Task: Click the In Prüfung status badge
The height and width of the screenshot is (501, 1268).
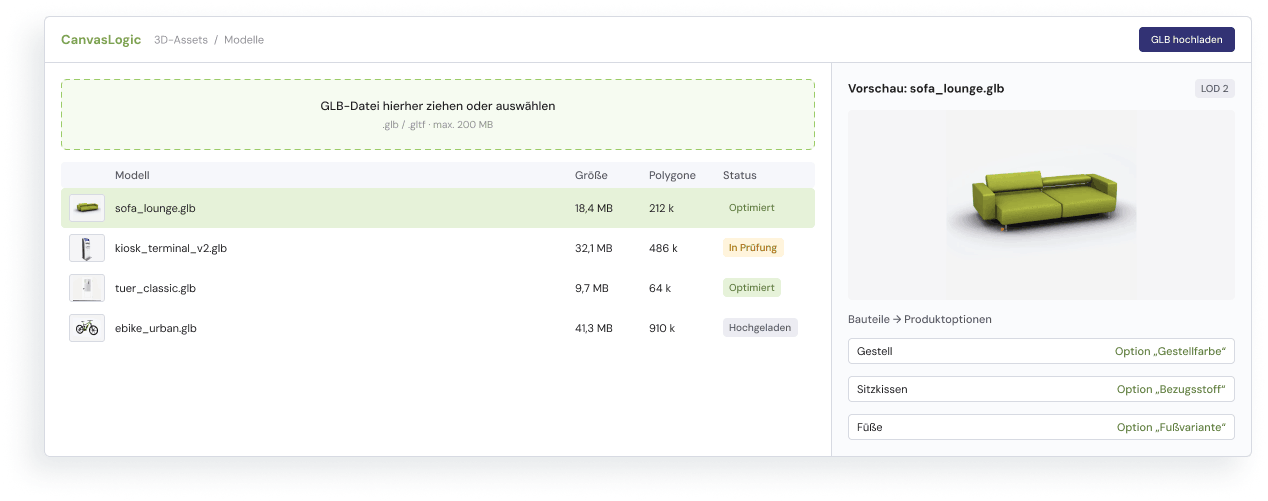Action: click(753, 248)
